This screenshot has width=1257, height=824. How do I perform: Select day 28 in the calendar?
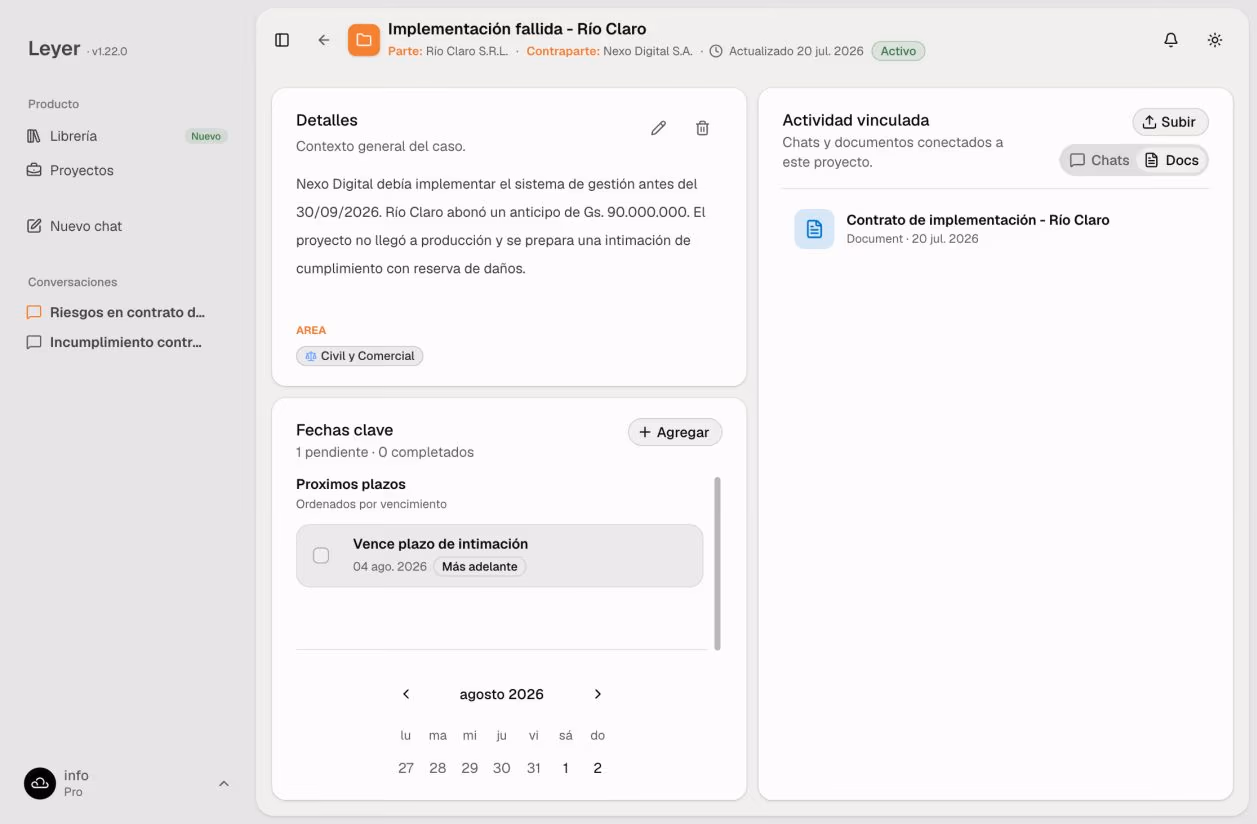tap(438, 768)
